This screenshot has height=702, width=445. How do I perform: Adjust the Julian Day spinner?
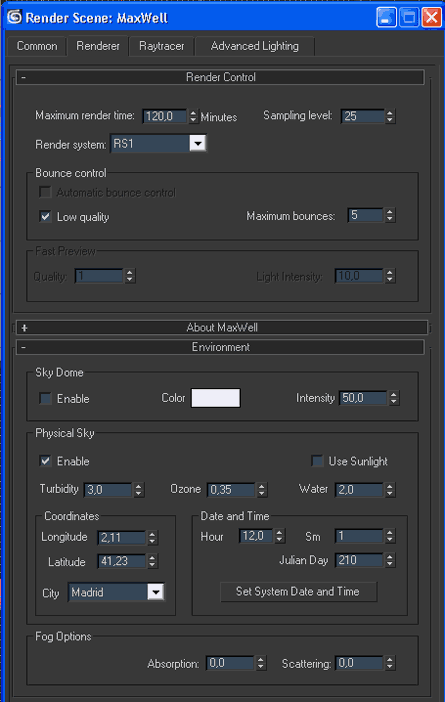click(390, 560)
